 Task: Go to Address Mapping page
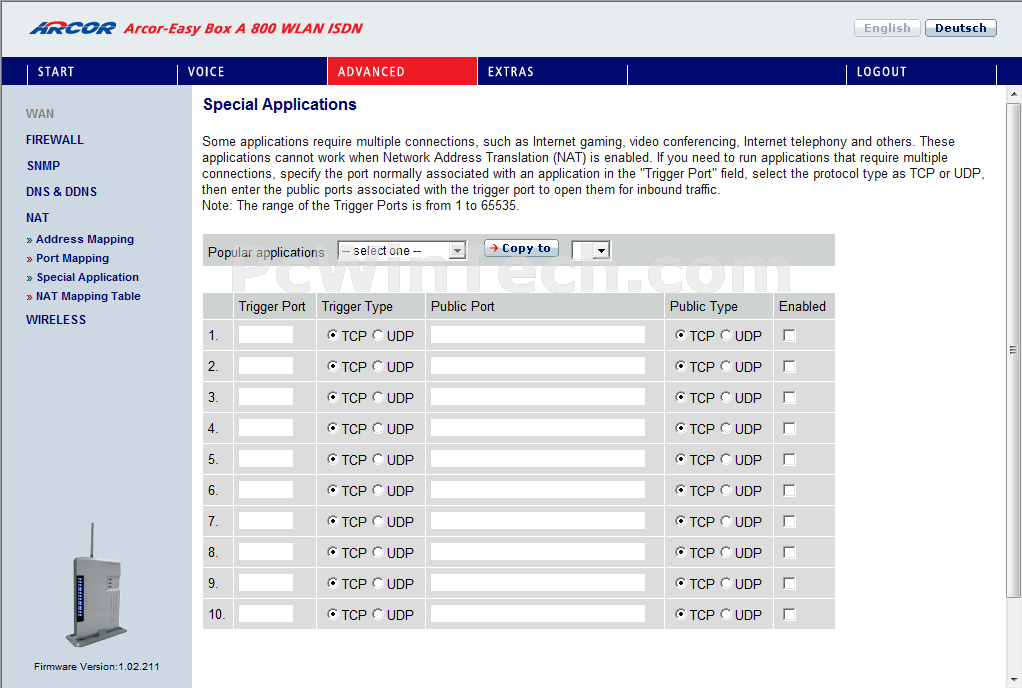point(85,239)
